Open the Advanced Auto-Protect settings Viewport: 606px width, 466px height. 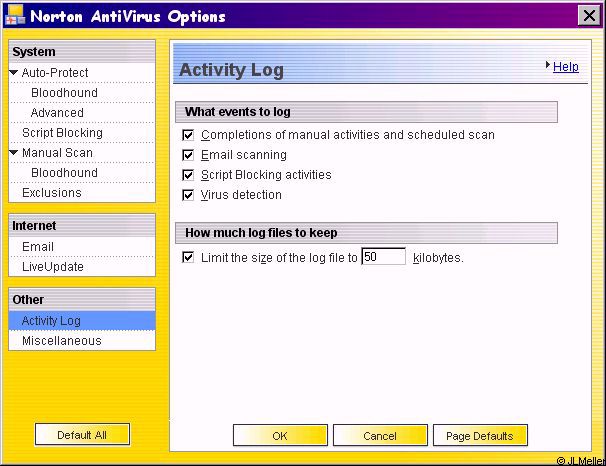click(57, 113)
